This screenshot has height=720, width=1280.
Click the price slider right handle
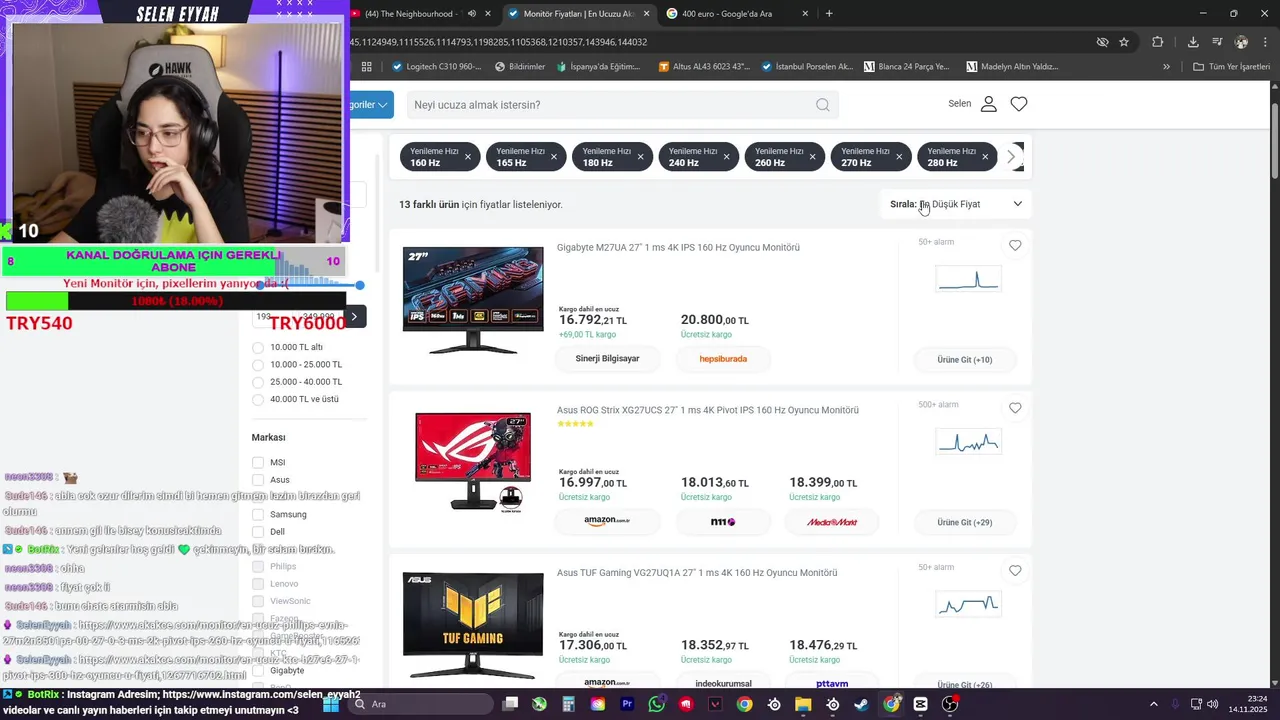(x=360, y=286)
